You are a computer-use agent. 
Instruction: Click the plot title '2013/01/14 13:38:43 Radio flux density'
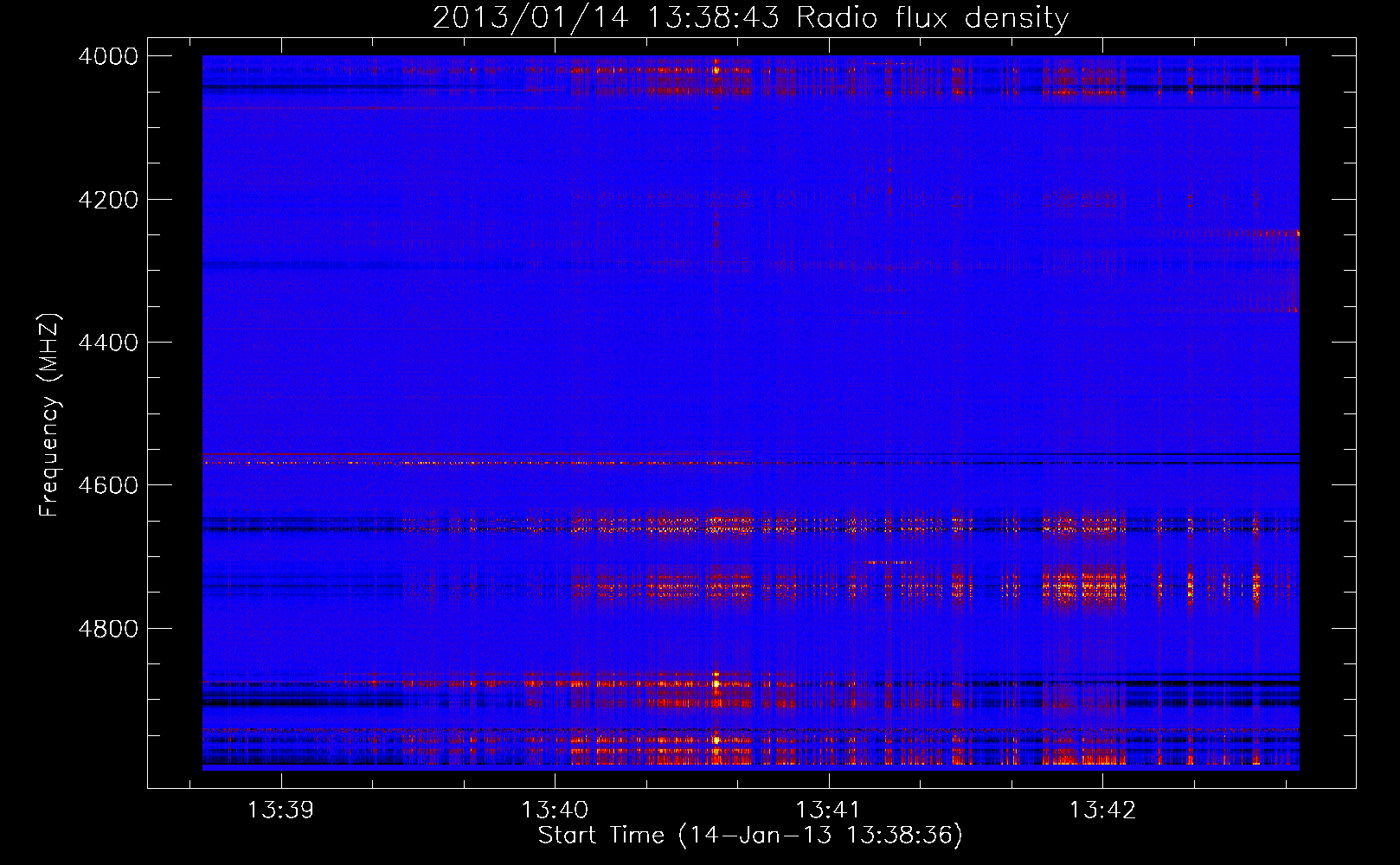[x=750, y=18]
